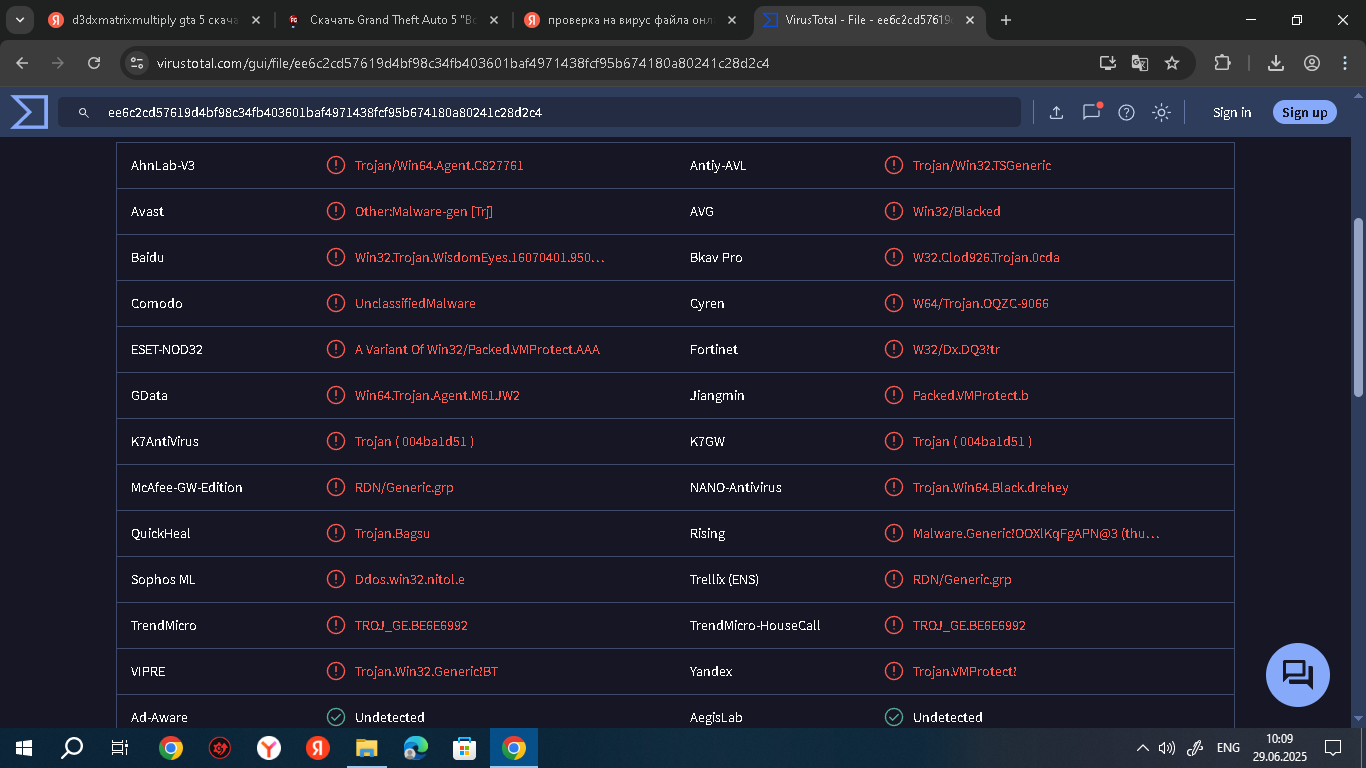Expand the Chrome tab search chevron

pos(19,20)
